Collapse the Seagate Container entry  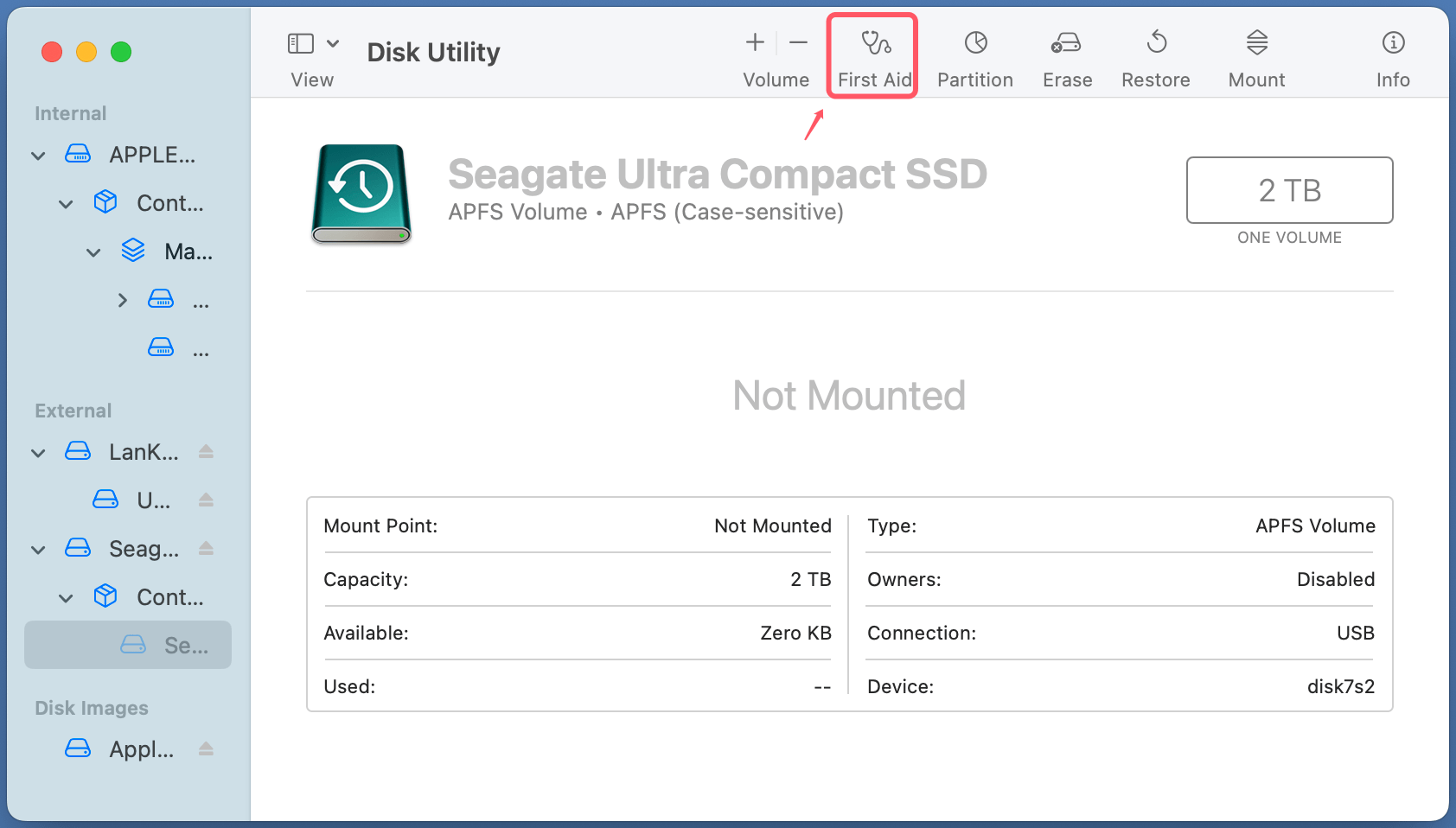click(66, 597)
